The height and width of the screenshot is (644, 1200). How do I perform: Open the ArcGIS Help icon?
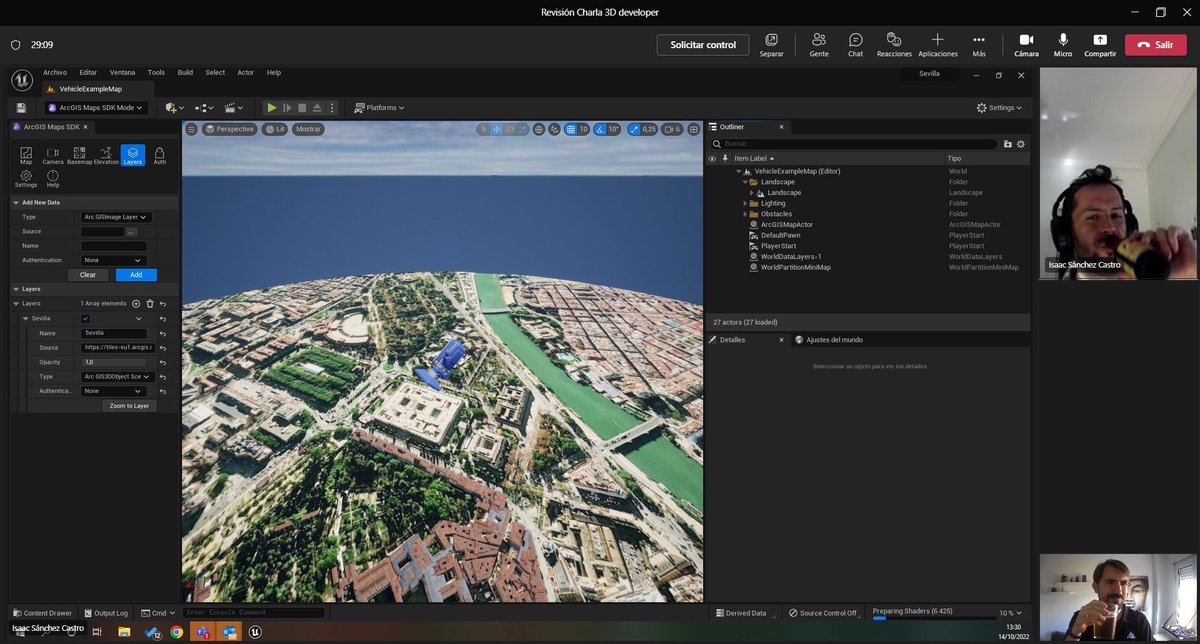[53, 179]
